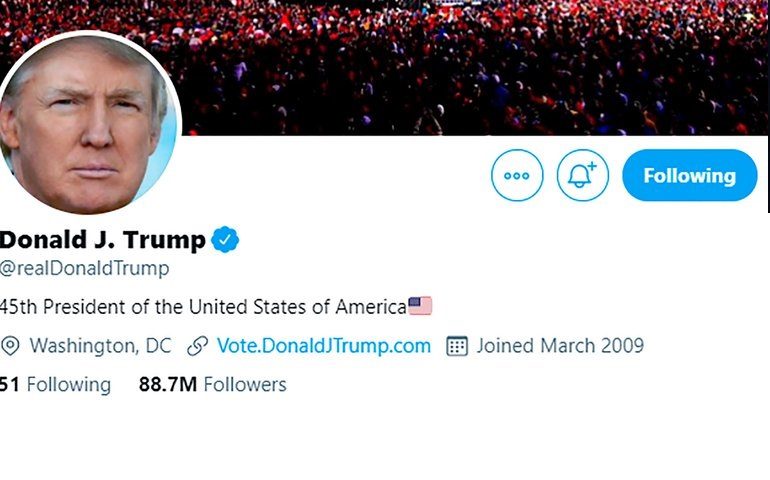The height and width of the screenshot is (480, 770).
Task: Click the blue verified checkmark badge
Action: tap(225, 240)
